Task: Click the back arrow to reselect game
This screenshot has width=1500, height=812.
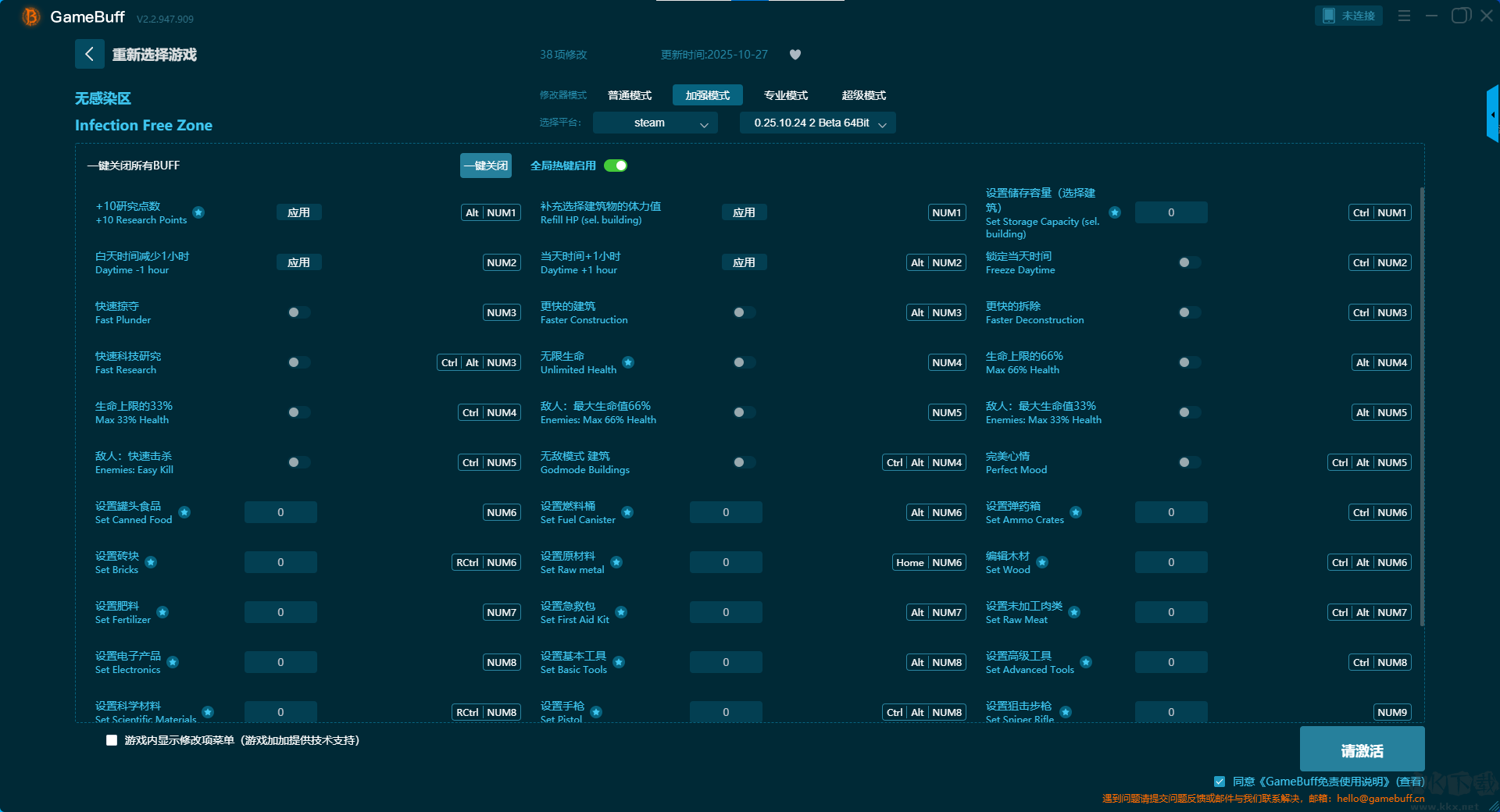Action: [89, 54]
